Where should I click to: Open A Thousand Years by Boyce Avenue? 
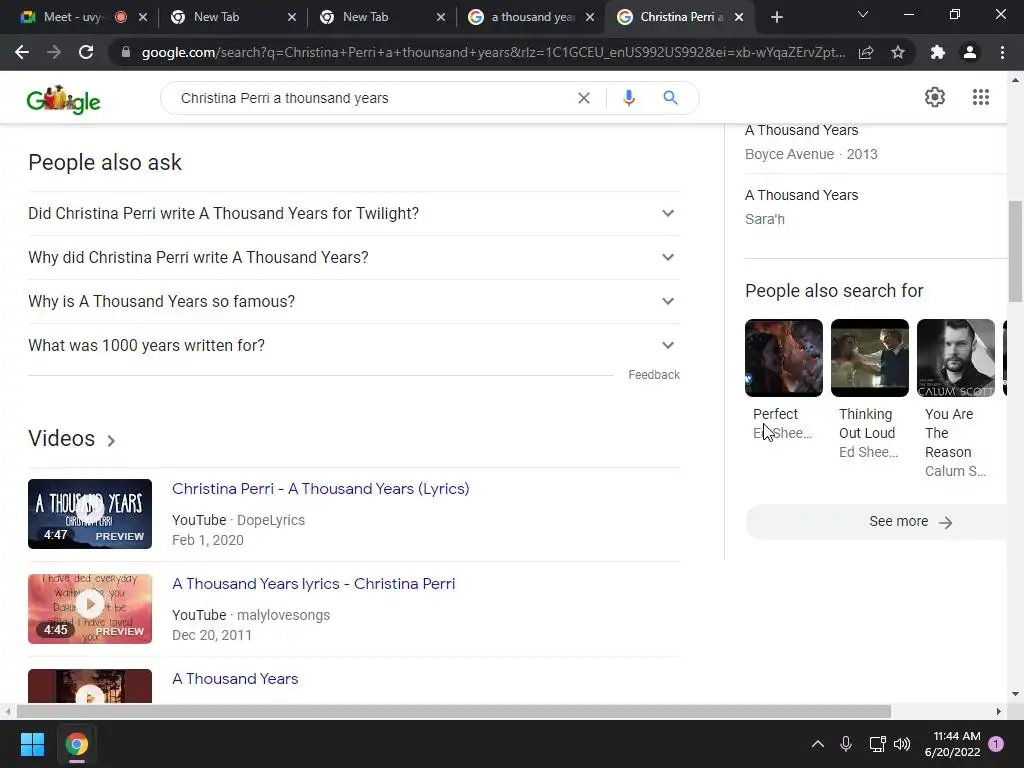[876, 142]
